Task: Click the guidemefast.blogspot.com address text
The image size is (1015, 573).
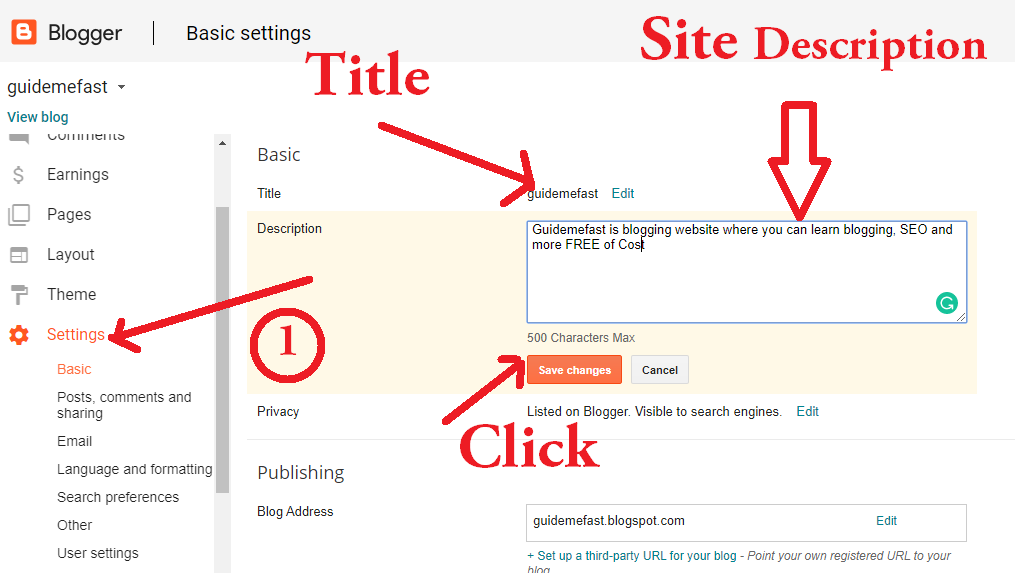Action: [608, 521]
